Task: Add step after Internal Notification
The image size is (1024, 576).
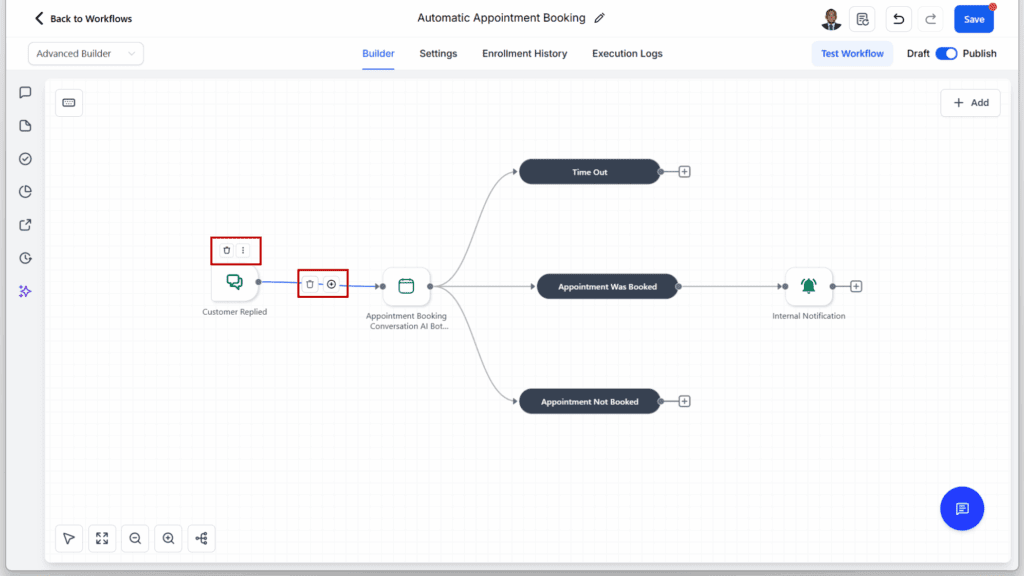Action: pyautogui.click(x=856, y=286)
